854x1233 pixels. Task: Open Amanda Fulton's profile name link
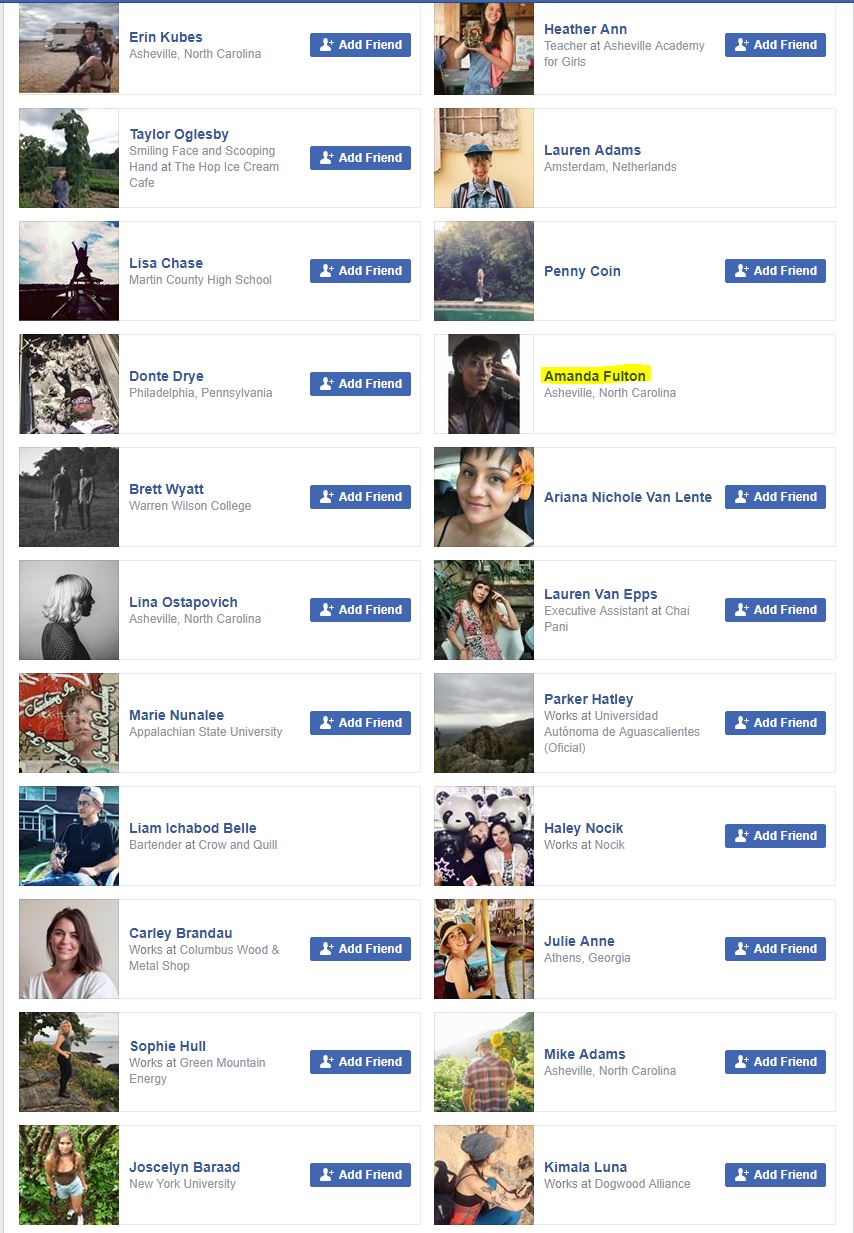[x=595, y=376]
